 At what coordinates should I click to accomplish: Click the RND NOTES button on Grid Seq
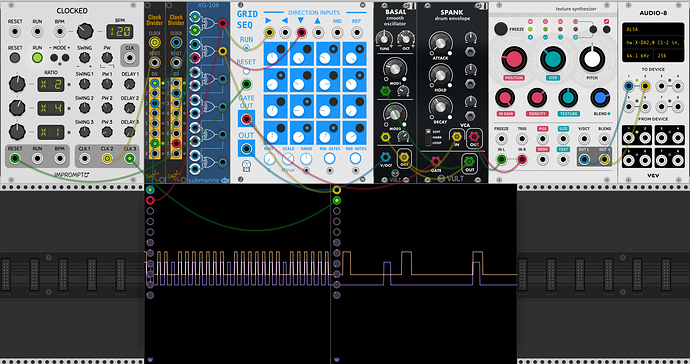(x=356, y=158)
